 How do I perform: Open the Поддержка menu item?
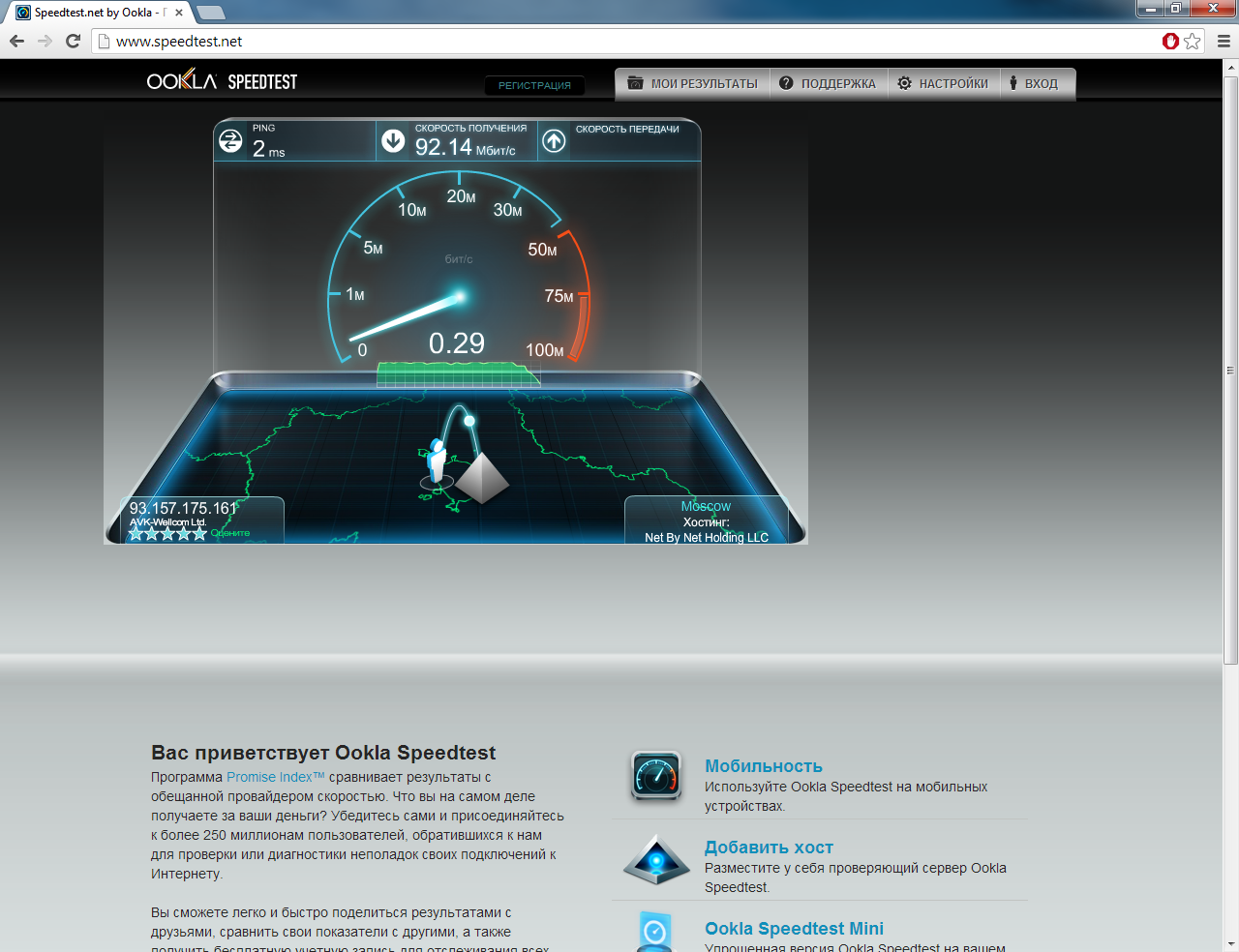click(828, 83)
